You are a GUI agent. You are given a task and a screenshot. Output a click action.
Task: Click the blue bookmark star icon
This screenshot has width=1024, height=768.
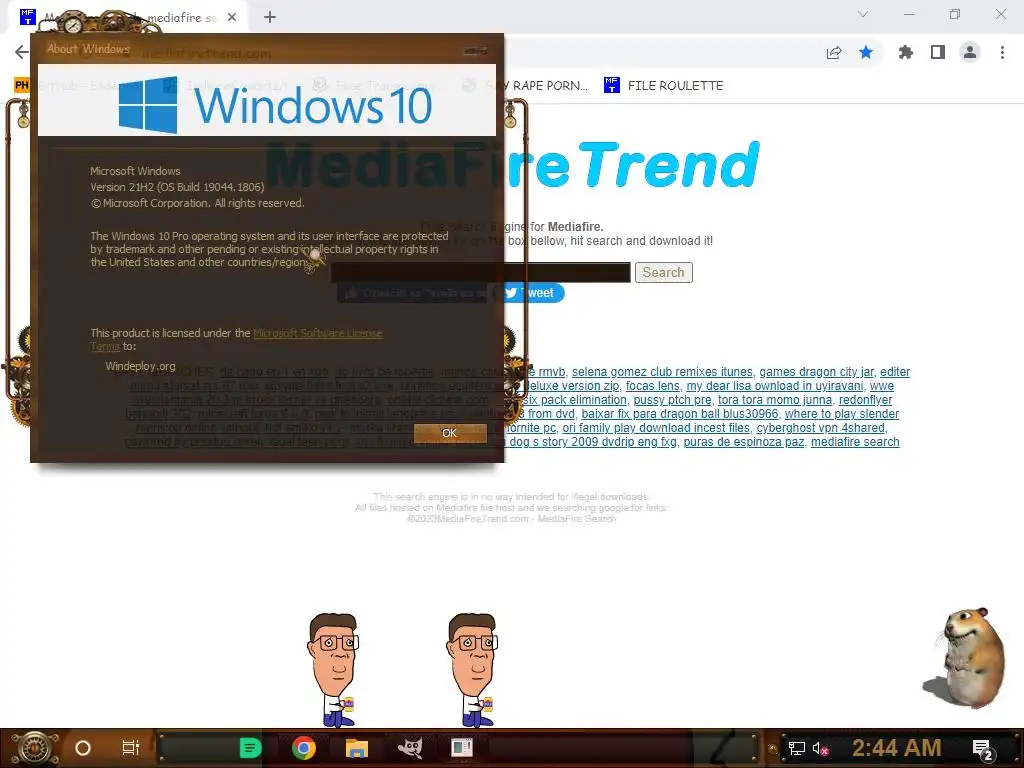click(866, 52)
